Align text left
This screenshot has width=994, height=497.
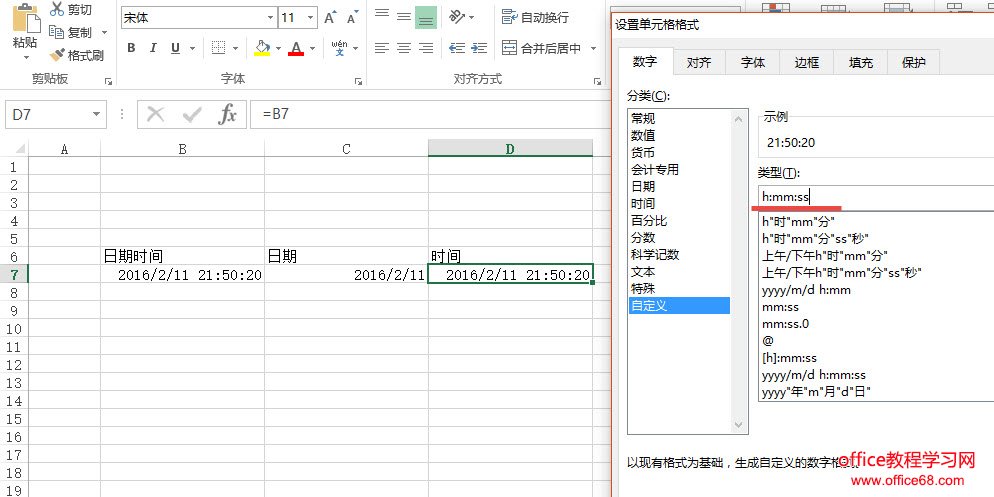pyautogui.click(x=382, y=48)
